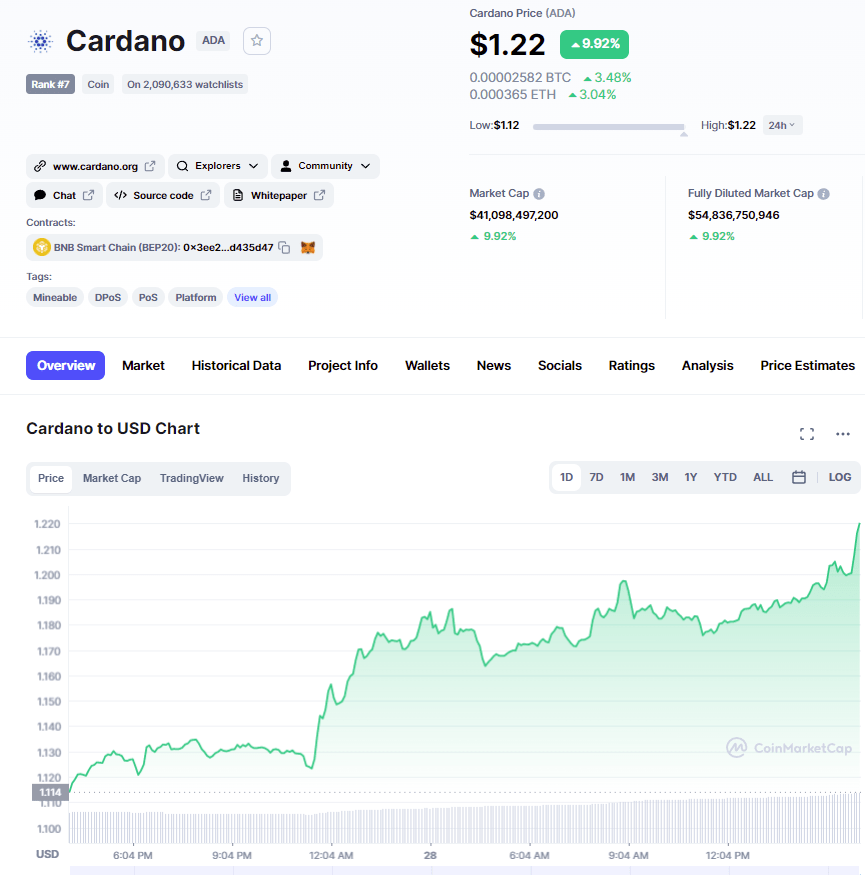Open fullscreen chart view icon
Viewport: 865px width, 875px height.
pos(807,434)
